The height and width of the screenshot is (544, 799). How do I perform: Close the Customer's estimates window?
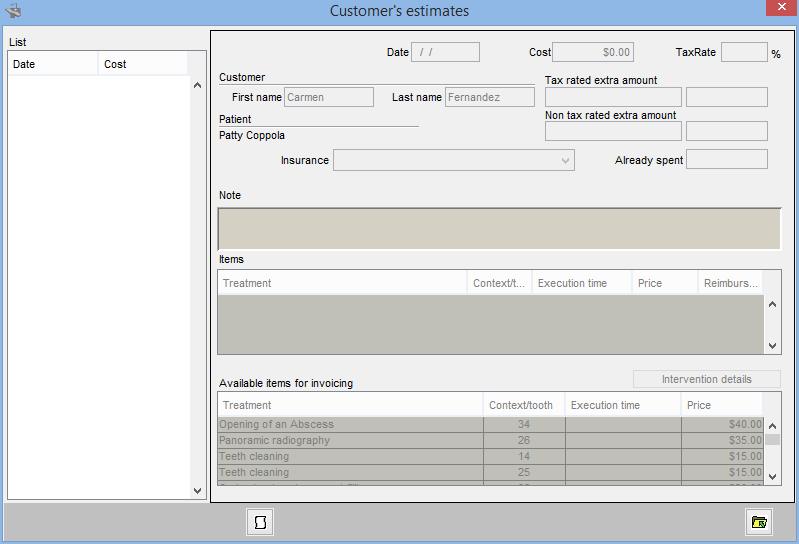tap(779, 8)
